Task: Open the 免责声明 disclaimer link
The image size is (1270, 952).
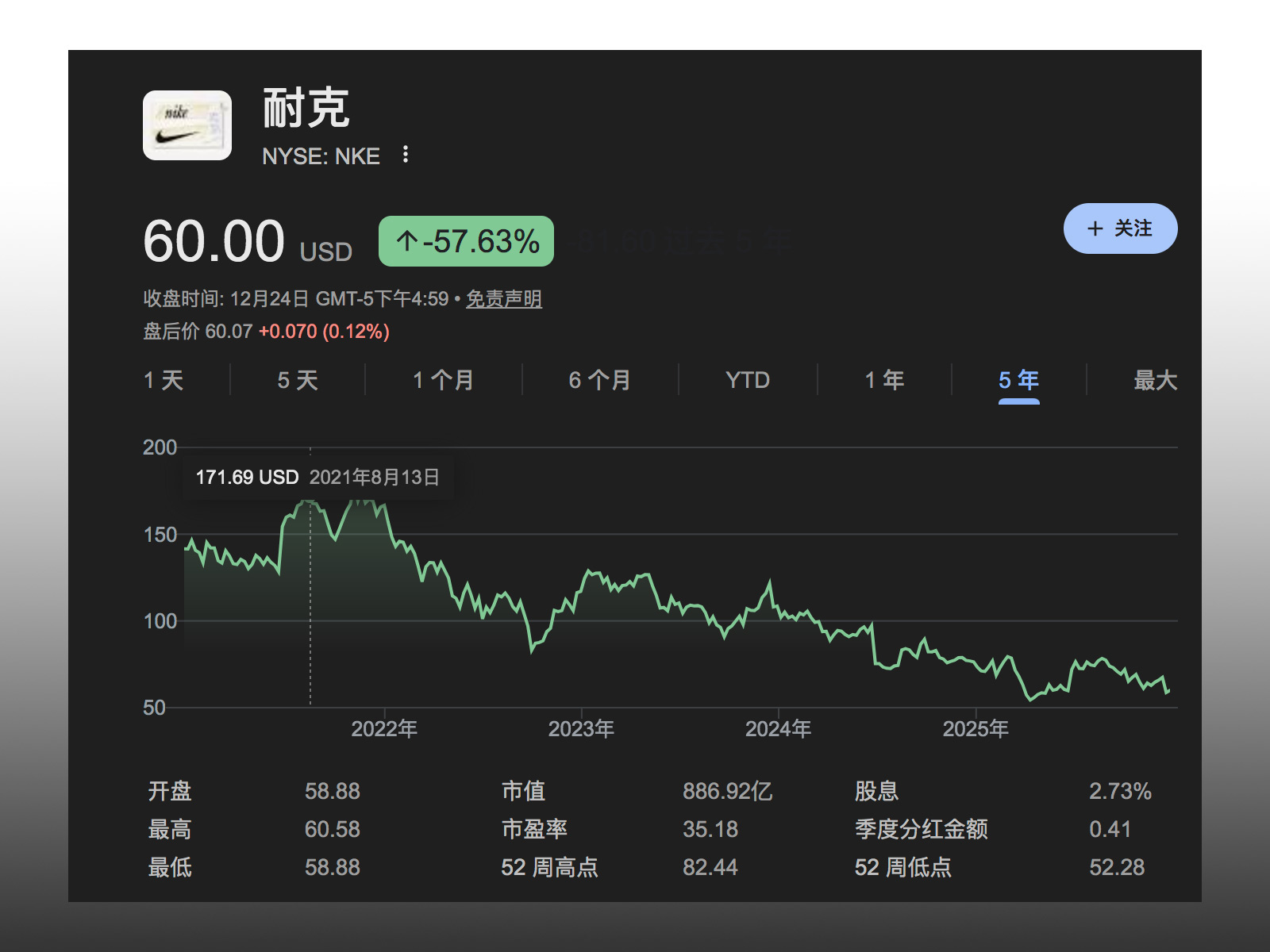Action: point(503,299)
